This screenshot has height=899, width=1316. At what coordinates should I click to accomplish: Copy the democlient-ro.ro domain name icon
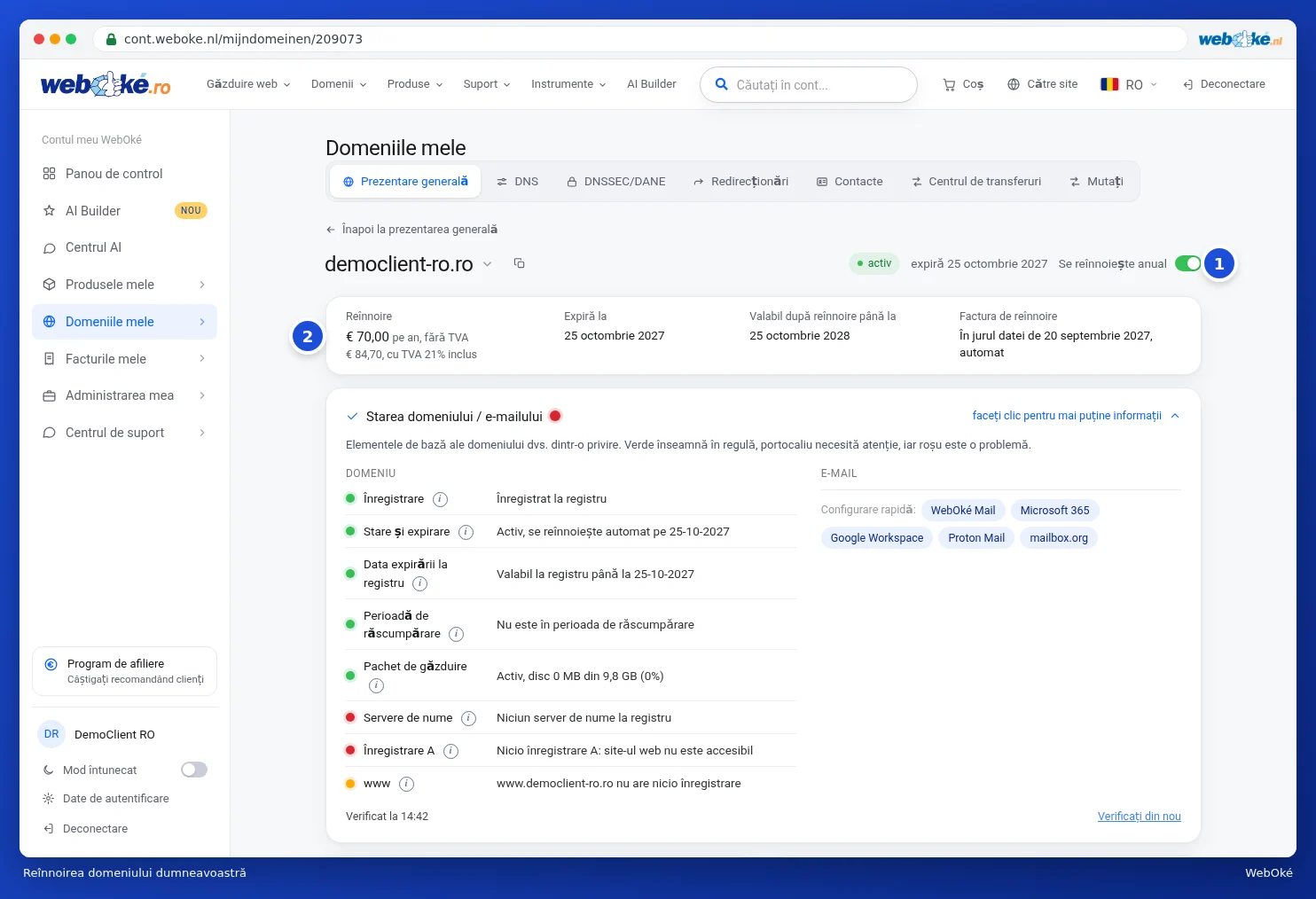pos(520,263)
